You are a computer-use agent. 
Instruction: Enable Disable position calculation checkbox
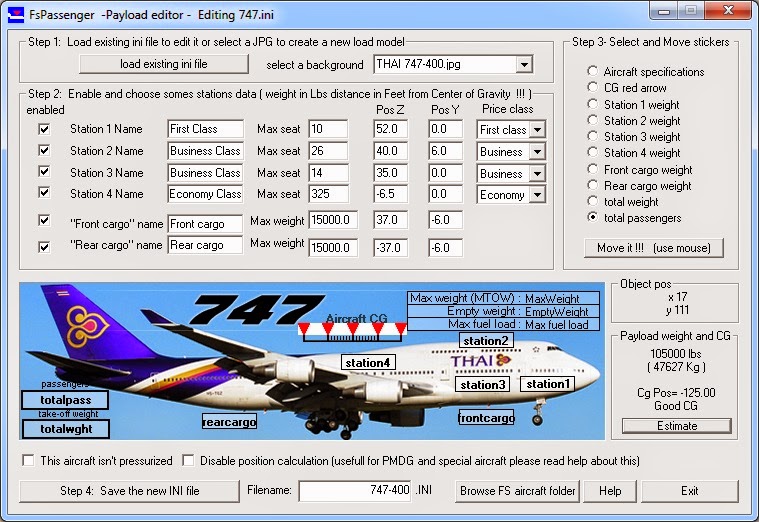[x=188, y=460]
